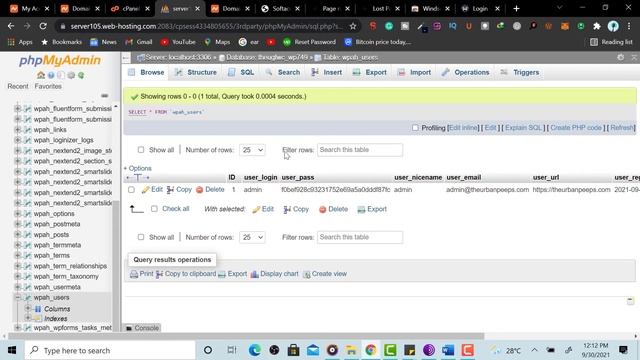
Task: Collapse wpah_users tree node
Action: pyautogui.click(x=18, y=298)
